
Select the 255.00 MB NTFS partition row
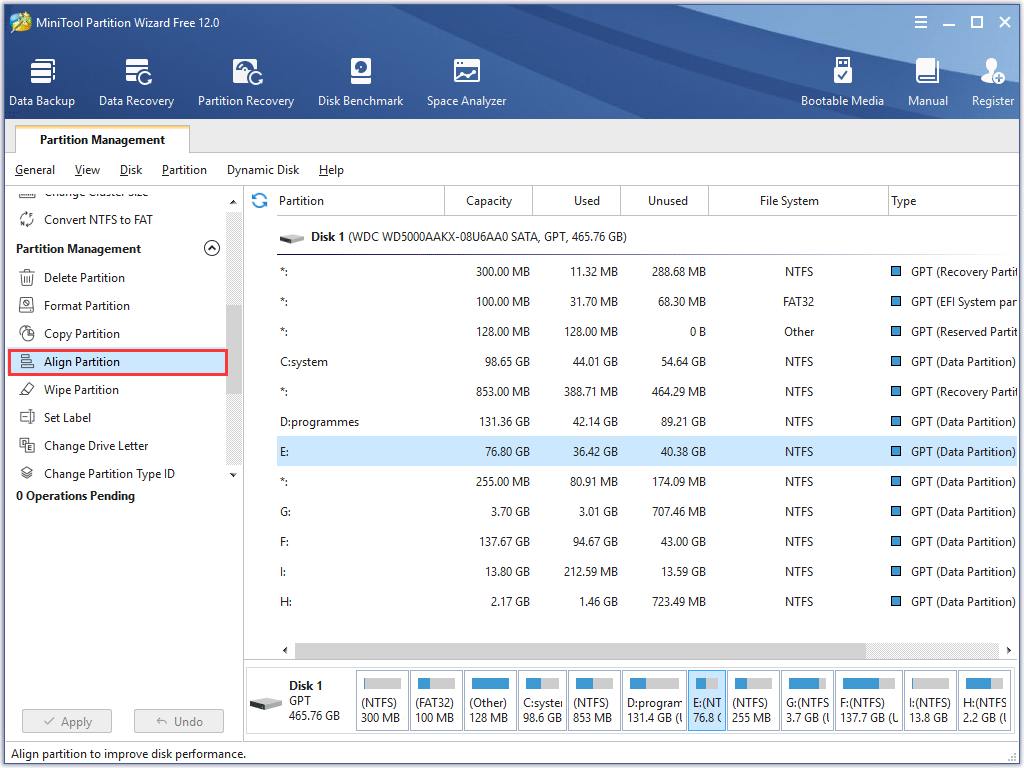[647, 482]
